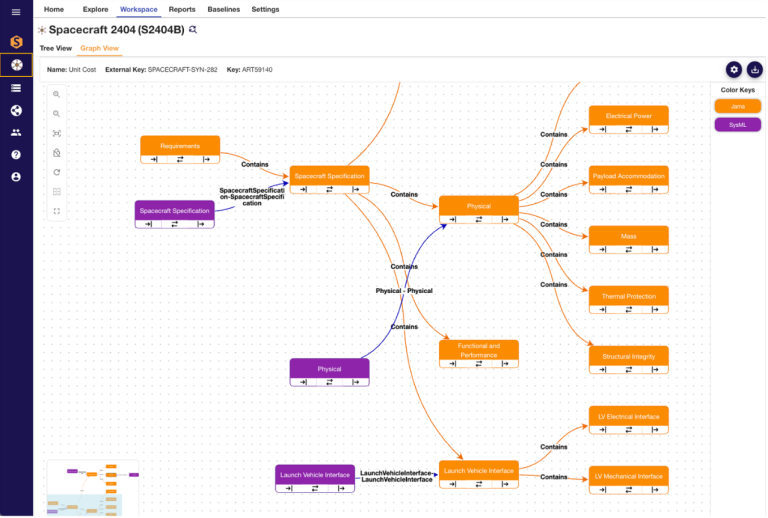The height and width of the screenshot is (518, 768).
Task: Click the refresh graph layout icon
Action: 57,172
